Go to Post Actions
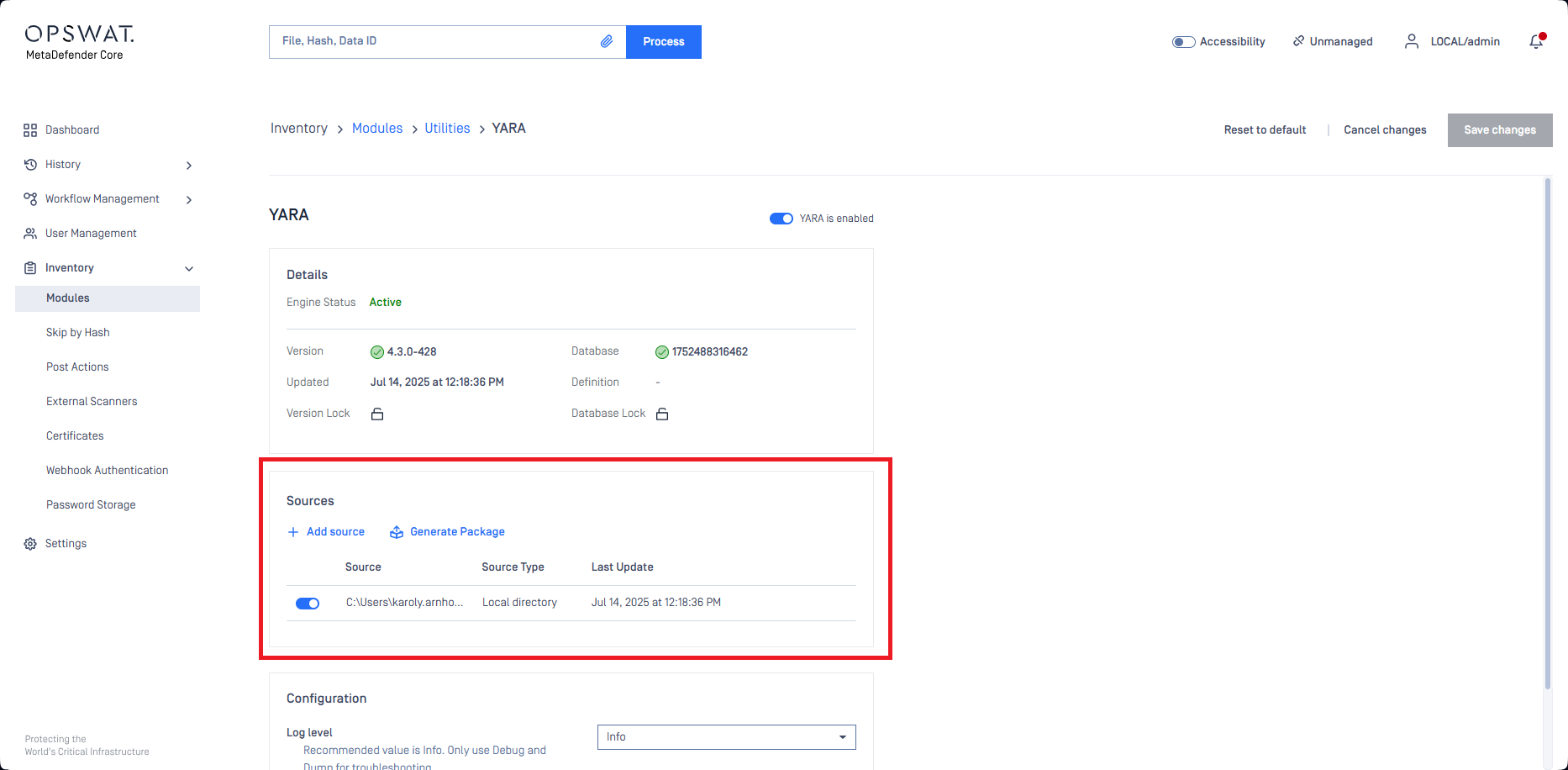Screen dimensions: 1568x770 [77, 367]
